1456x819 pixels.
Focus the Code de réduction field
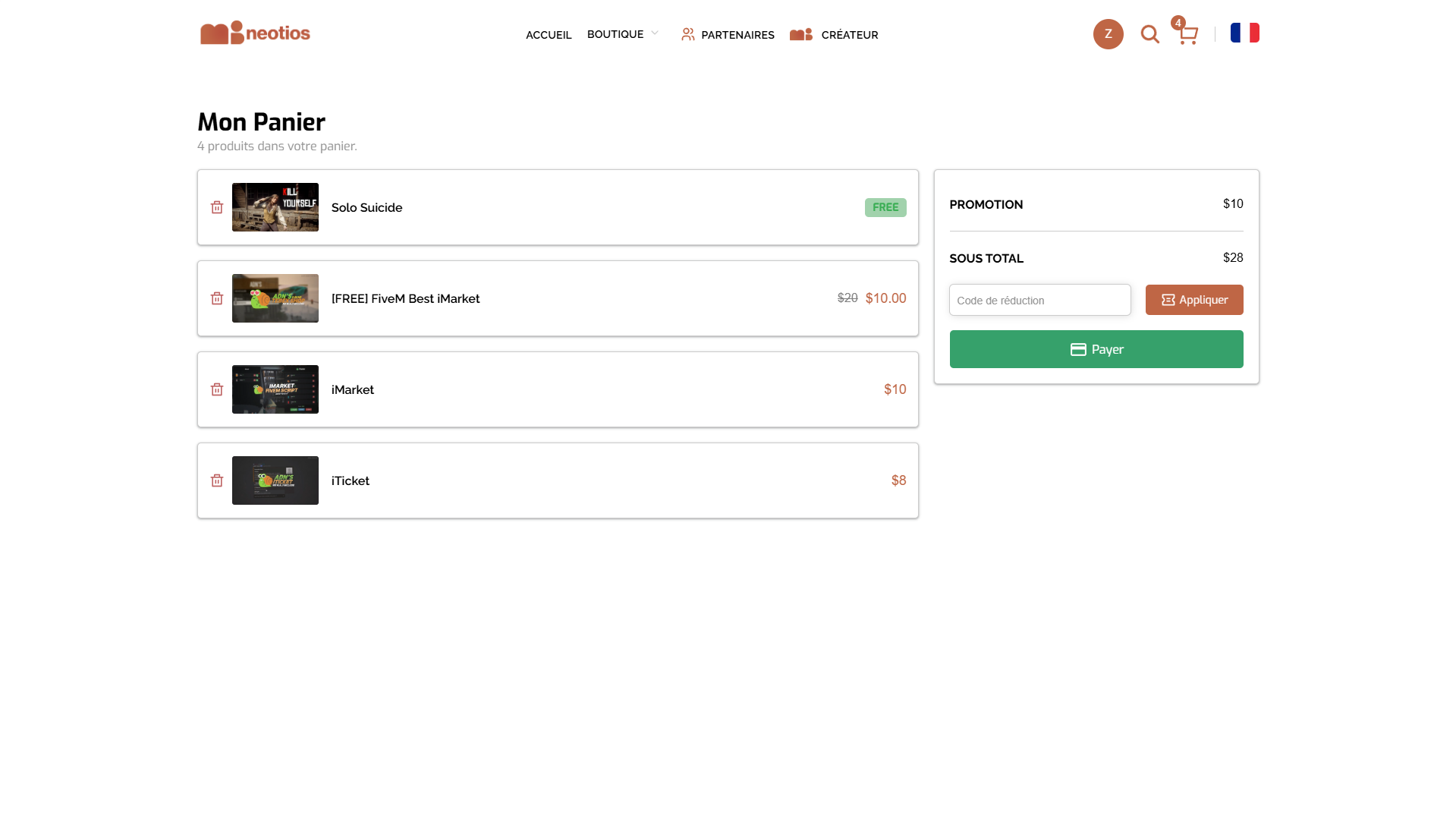click(1039, 300)
